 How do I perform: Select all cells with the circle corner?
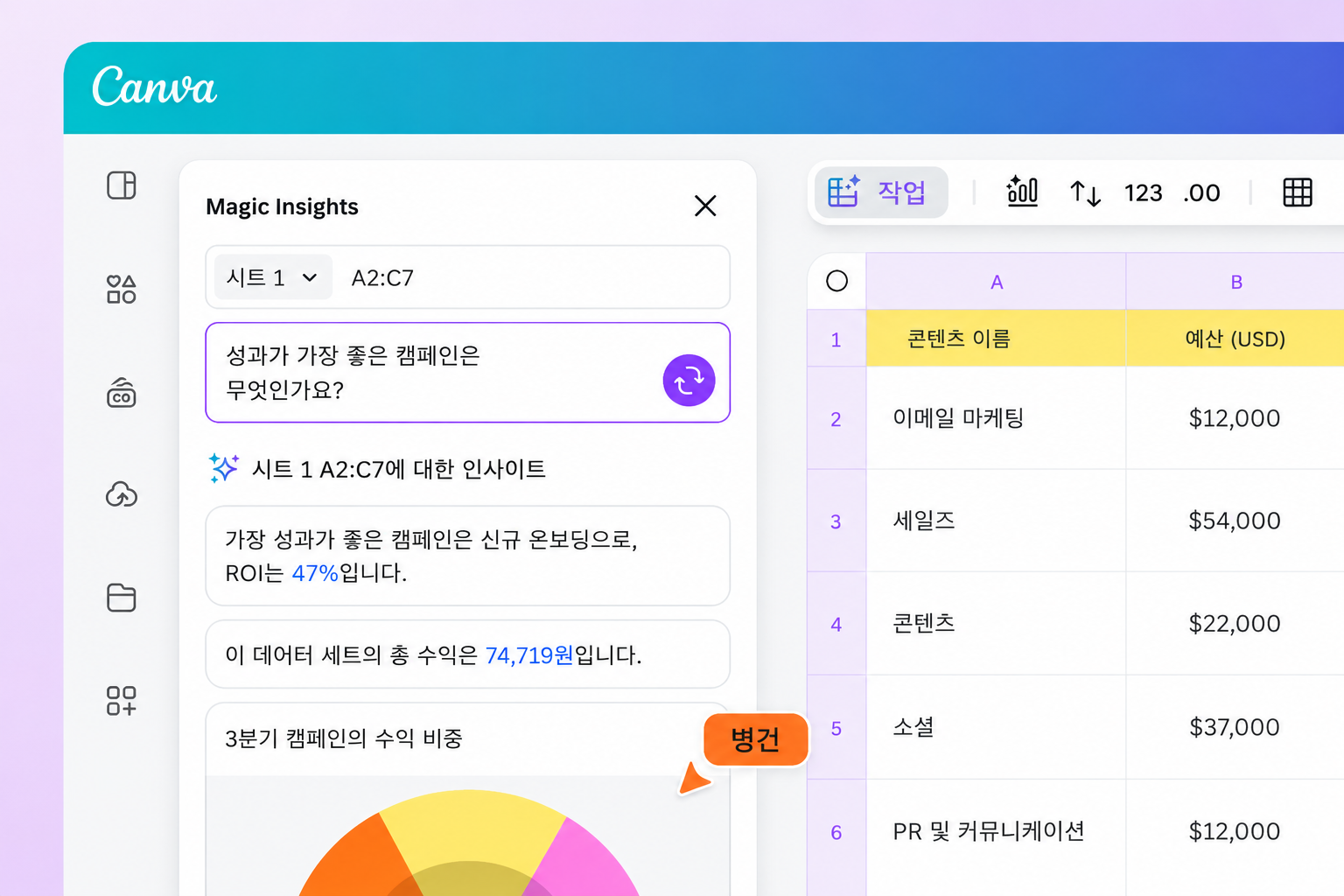836,281
